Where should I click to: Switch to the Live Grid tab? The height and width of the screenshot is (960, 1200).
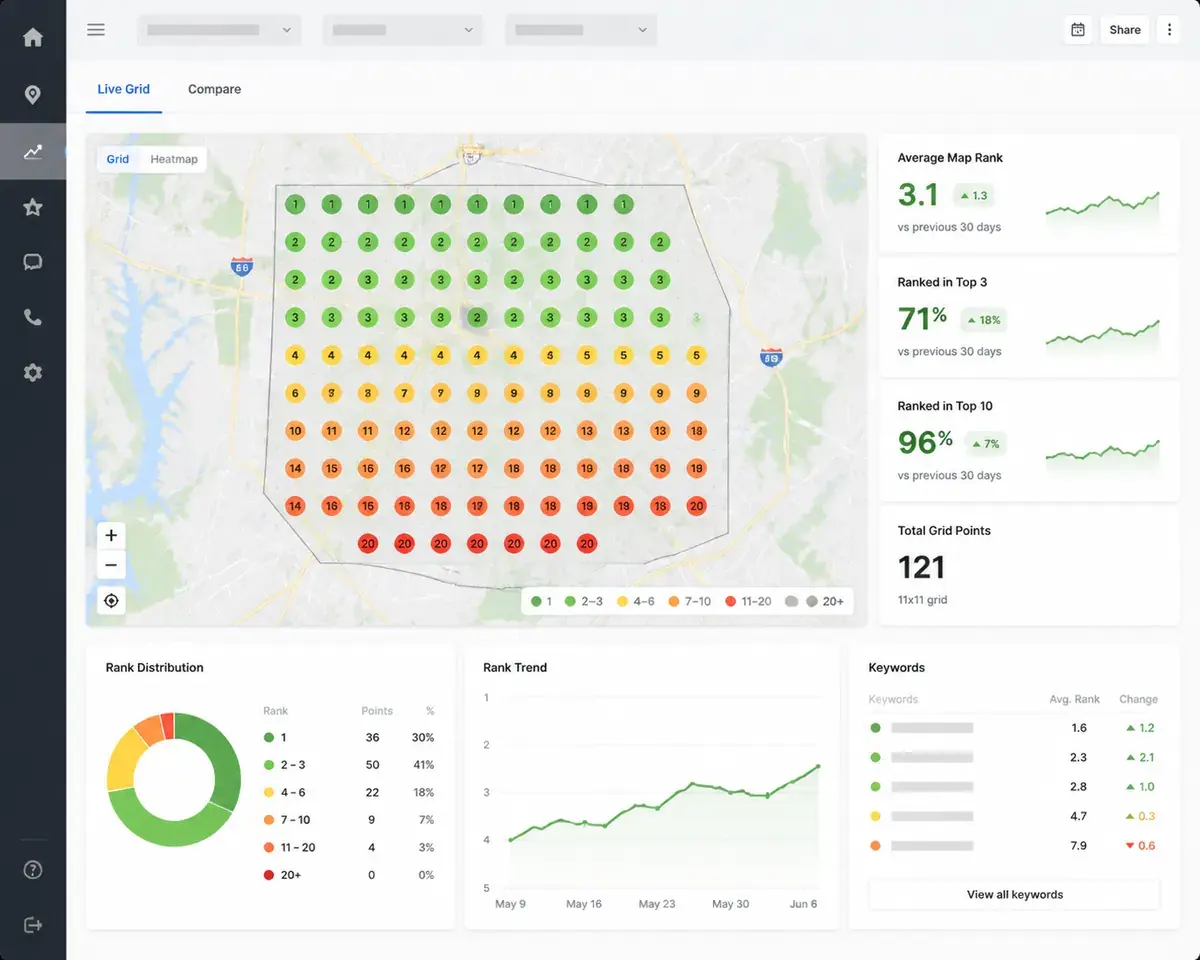(124, 89)
